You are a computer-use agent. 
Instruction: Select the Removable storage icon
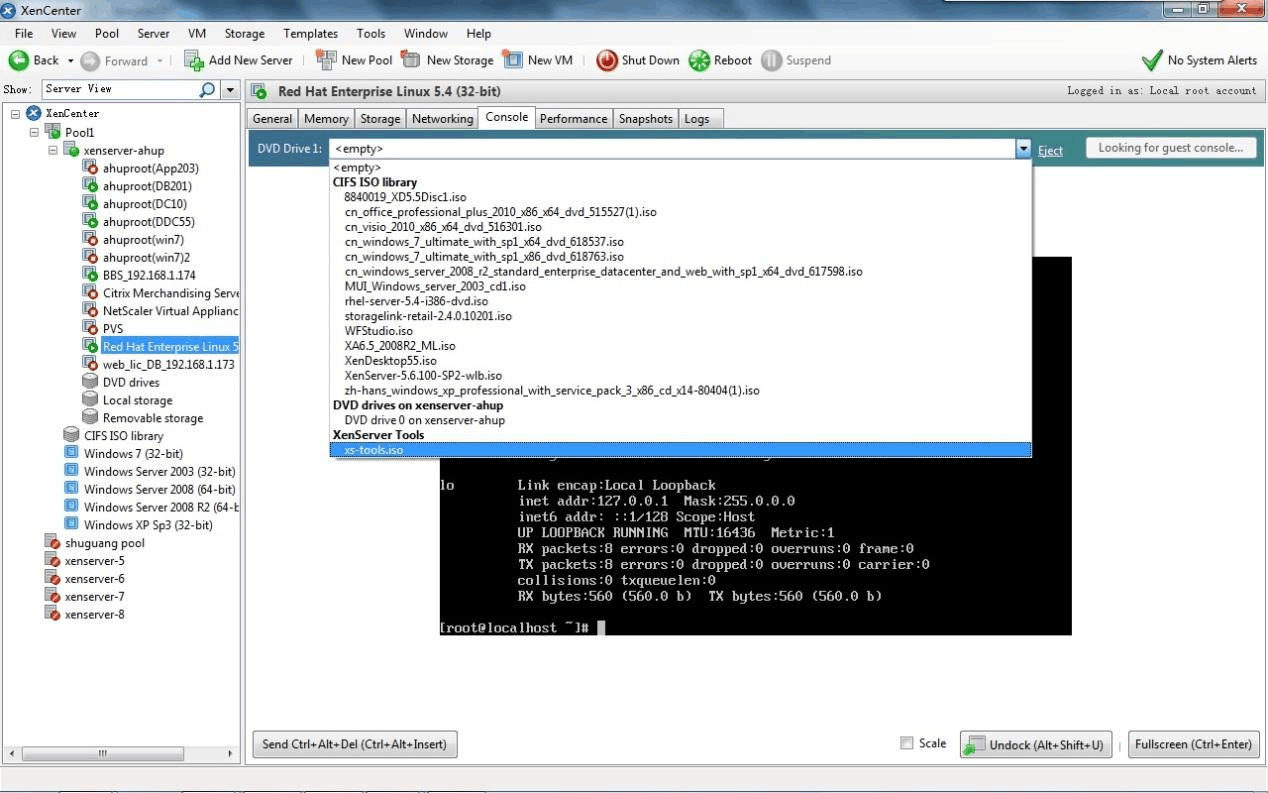[90, 418]
